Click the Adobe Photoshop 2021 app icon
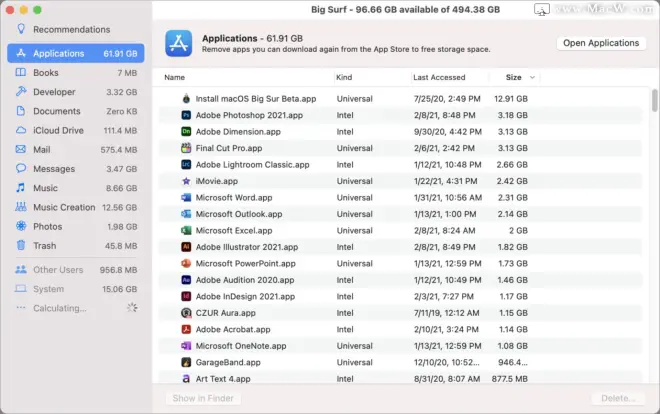The width and height of the screenshot is (660, 414). [x=186, y=115]
